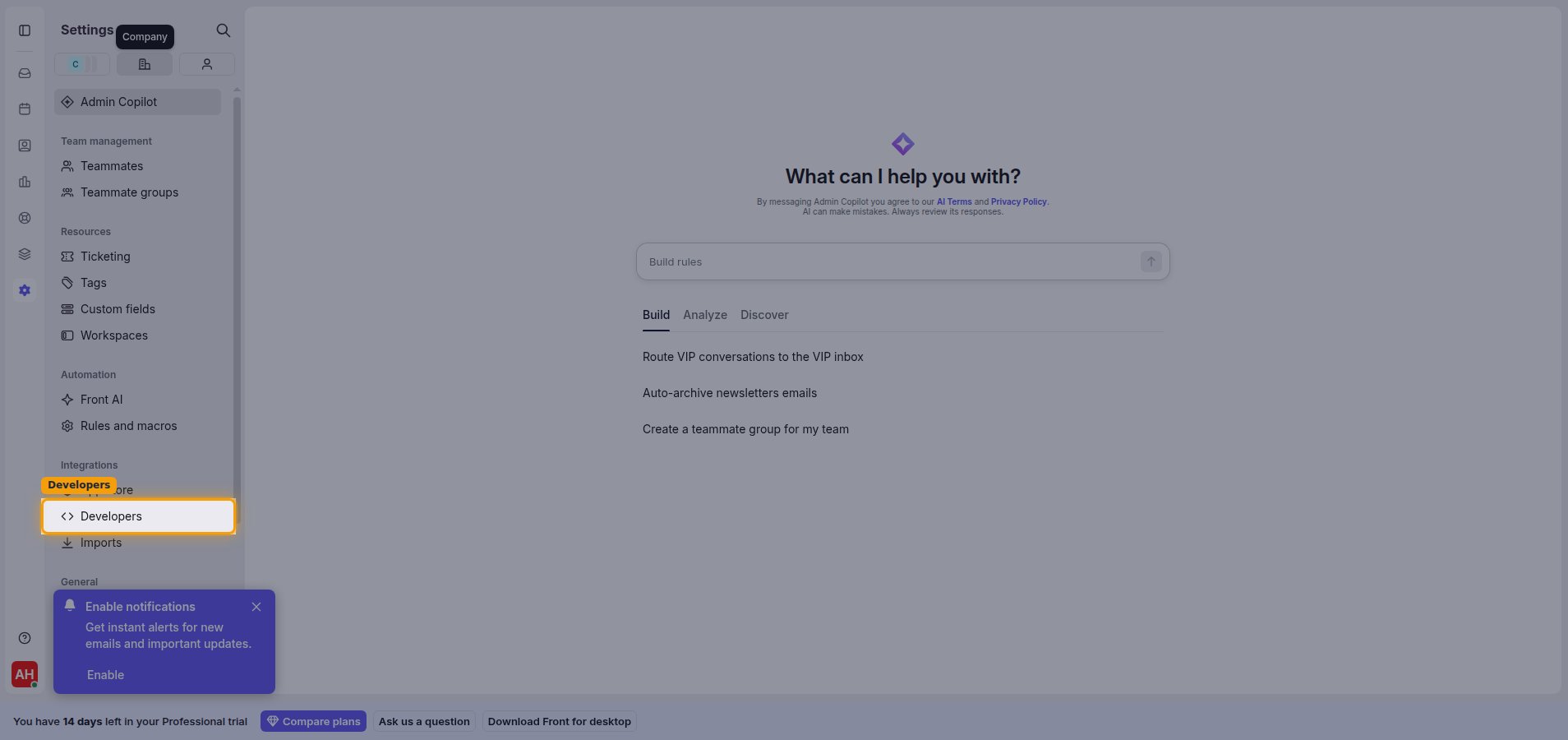This screenshot has height=740, width=1568.
Task: Open the Help question mark icon
Action: click(25, 638)
